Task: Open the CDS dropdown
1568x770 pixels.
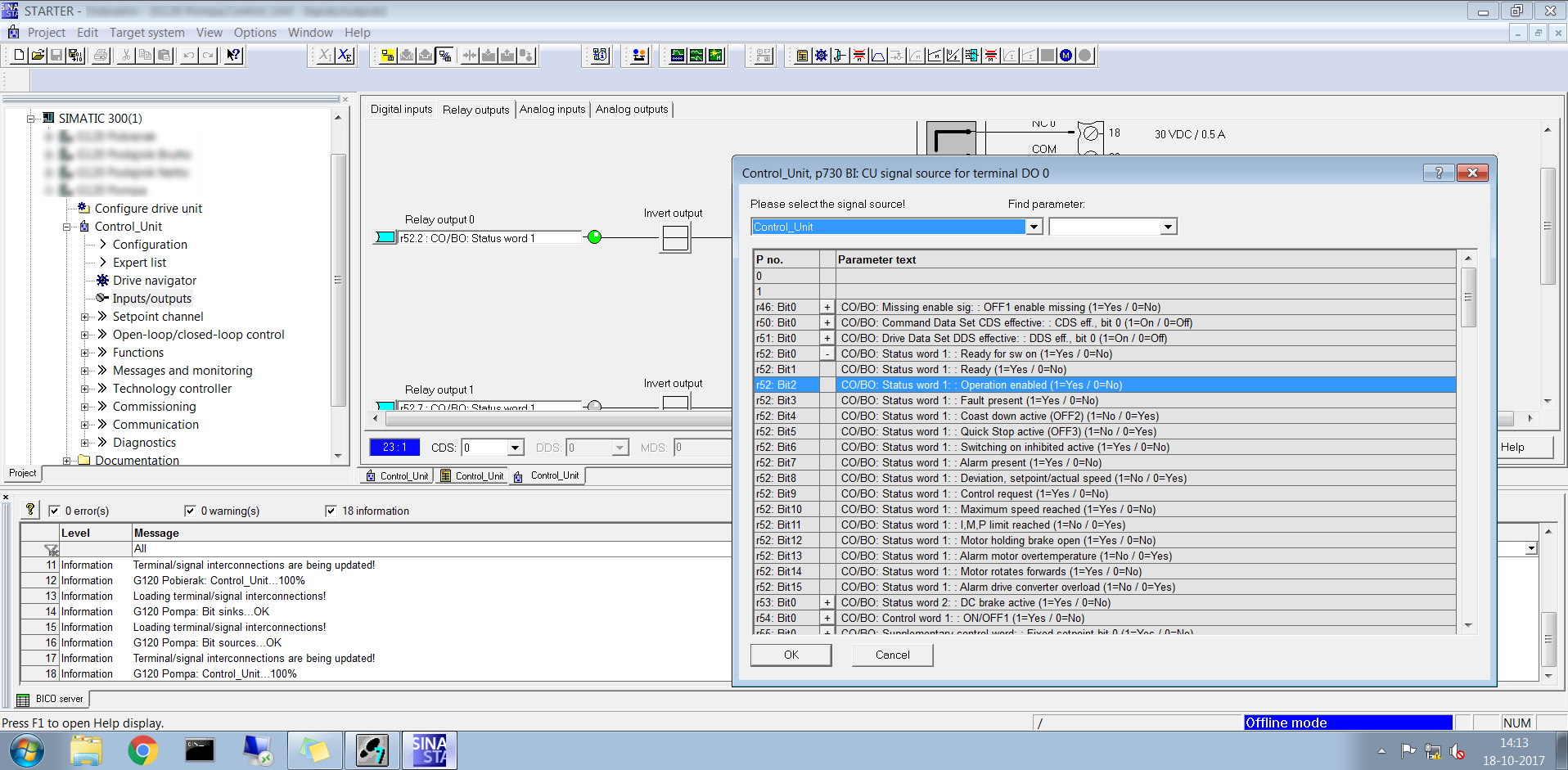Action: (x=516, y=448)
